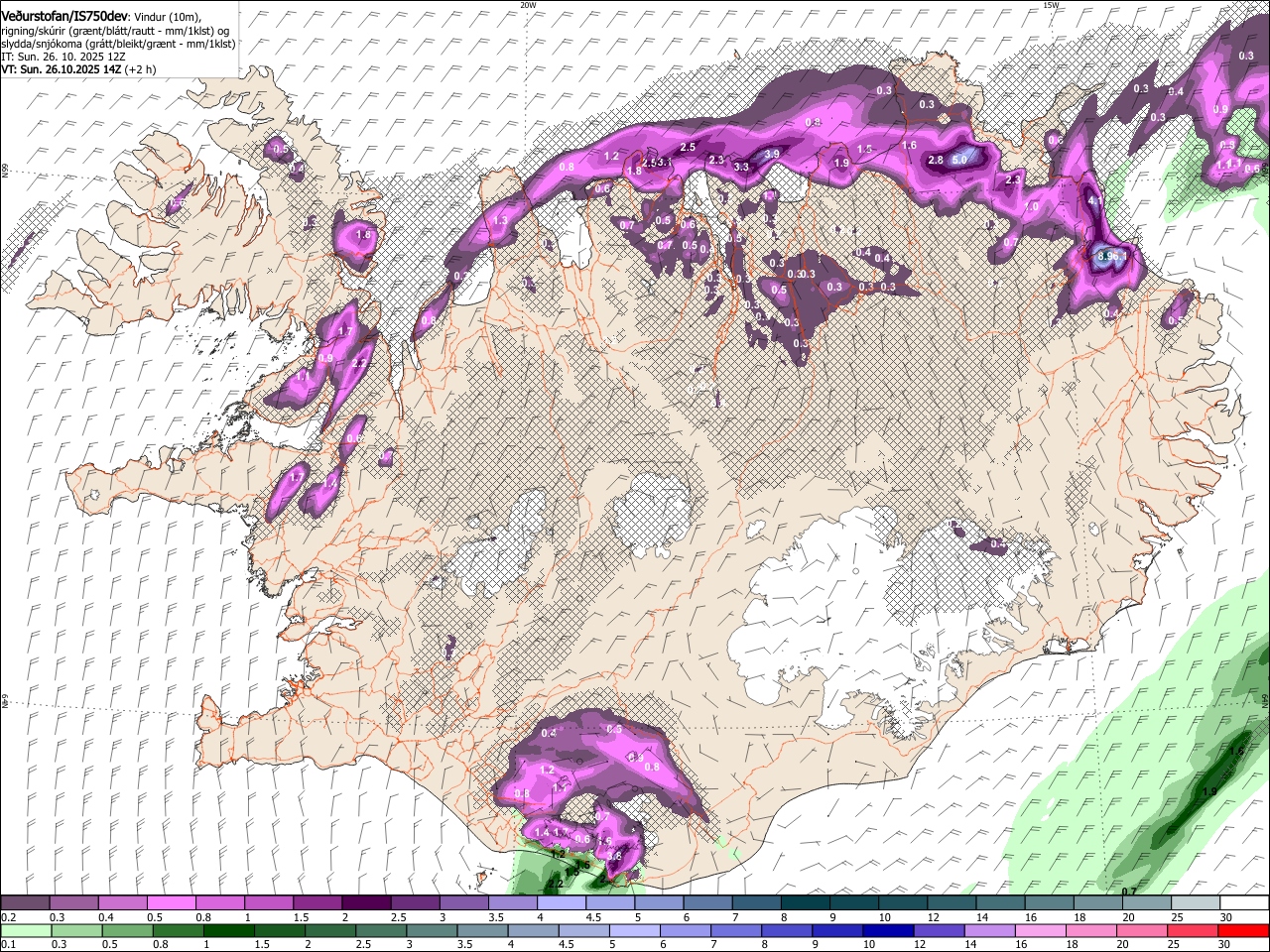Click the VT: Sun. 26.10.2025 14Z (+2 h) line
This screenshot has width=1270, height=952.
pyautogui.click(x=78, y=69)
